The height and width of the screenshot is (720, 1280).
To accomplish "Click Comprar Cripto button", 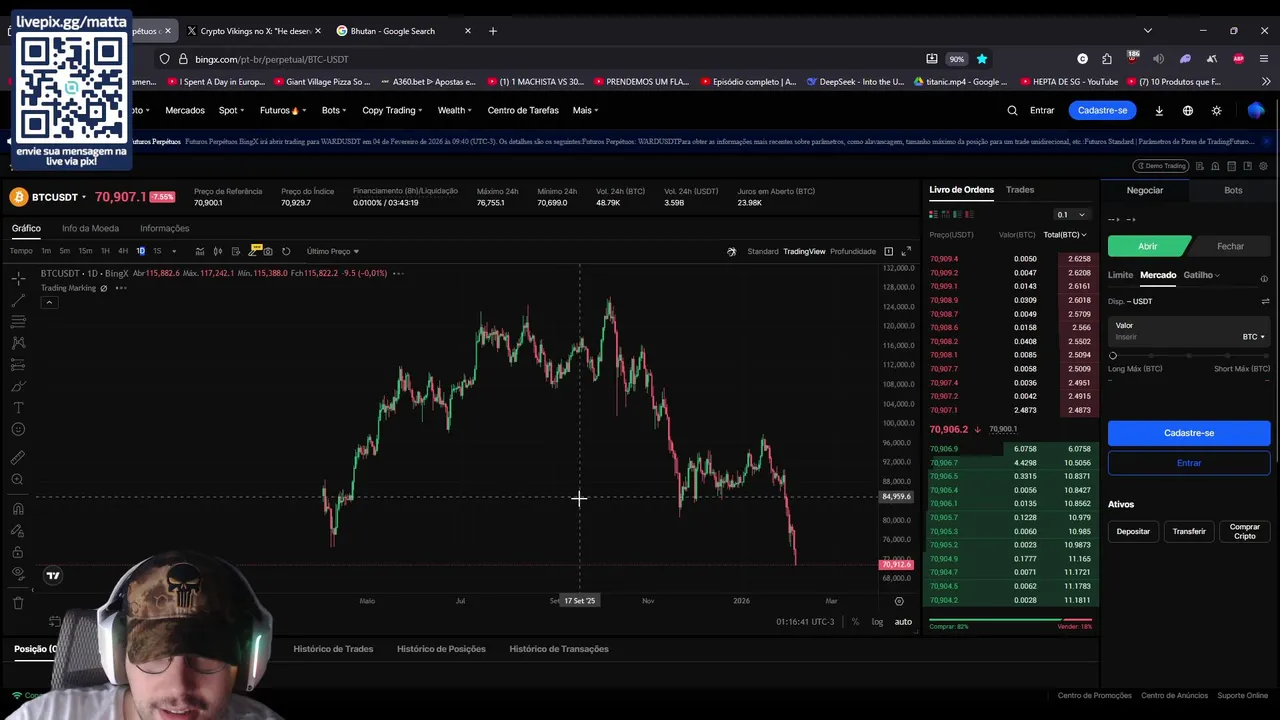I will (x=1245, y=531).
